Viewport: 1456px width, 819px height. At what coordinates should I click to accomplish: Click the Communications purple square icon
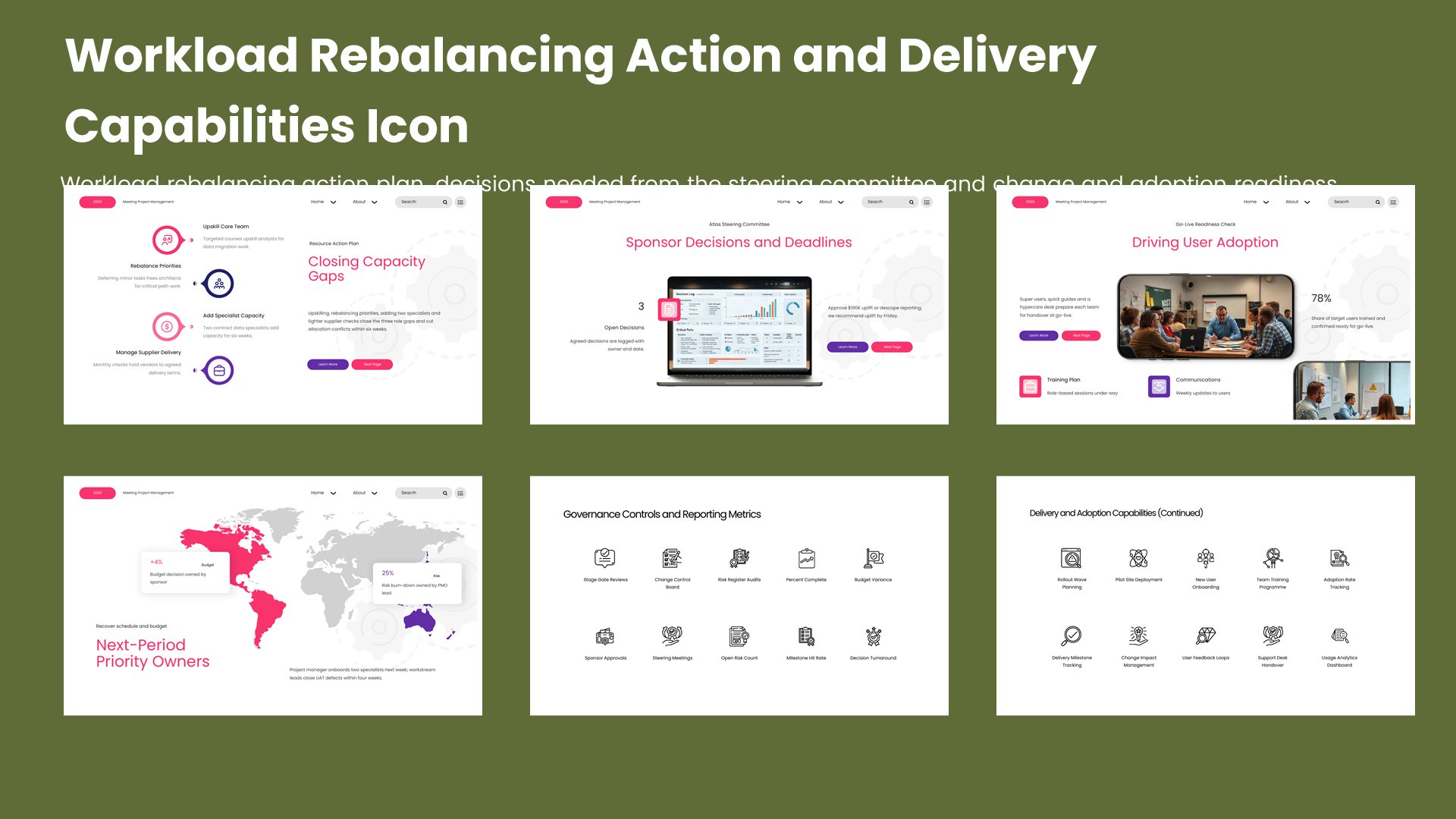(1159, 387)
